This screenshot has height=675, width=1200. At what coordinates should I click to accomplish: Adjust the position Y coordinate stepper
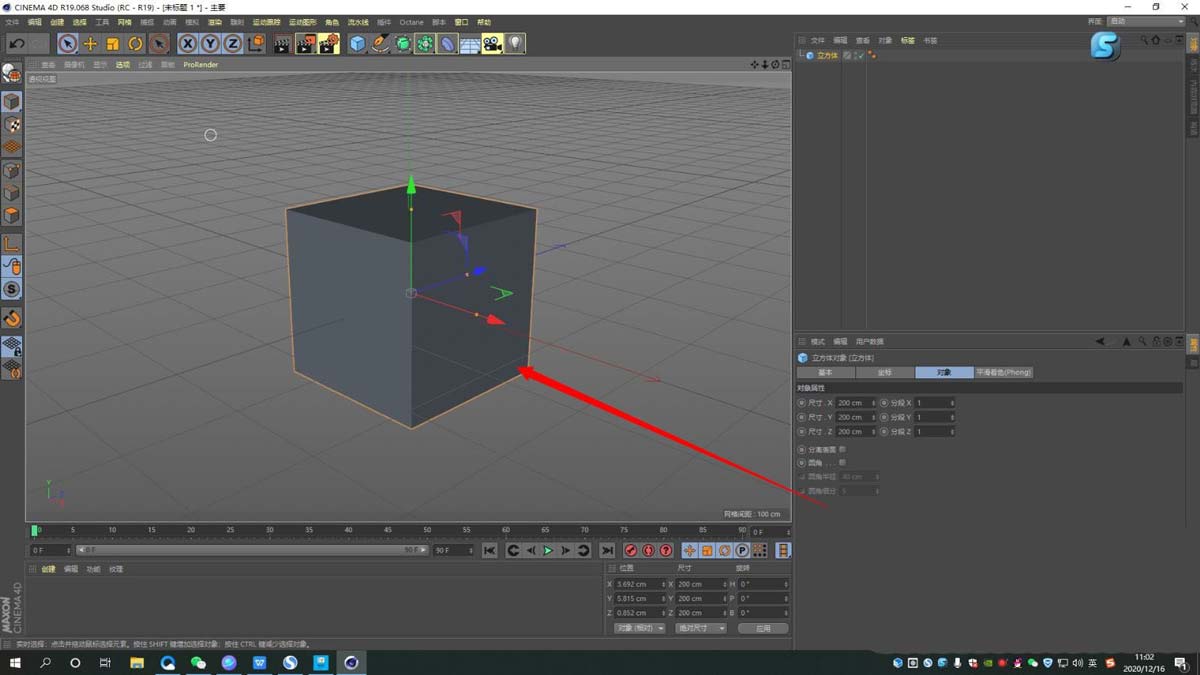[663, 598]
